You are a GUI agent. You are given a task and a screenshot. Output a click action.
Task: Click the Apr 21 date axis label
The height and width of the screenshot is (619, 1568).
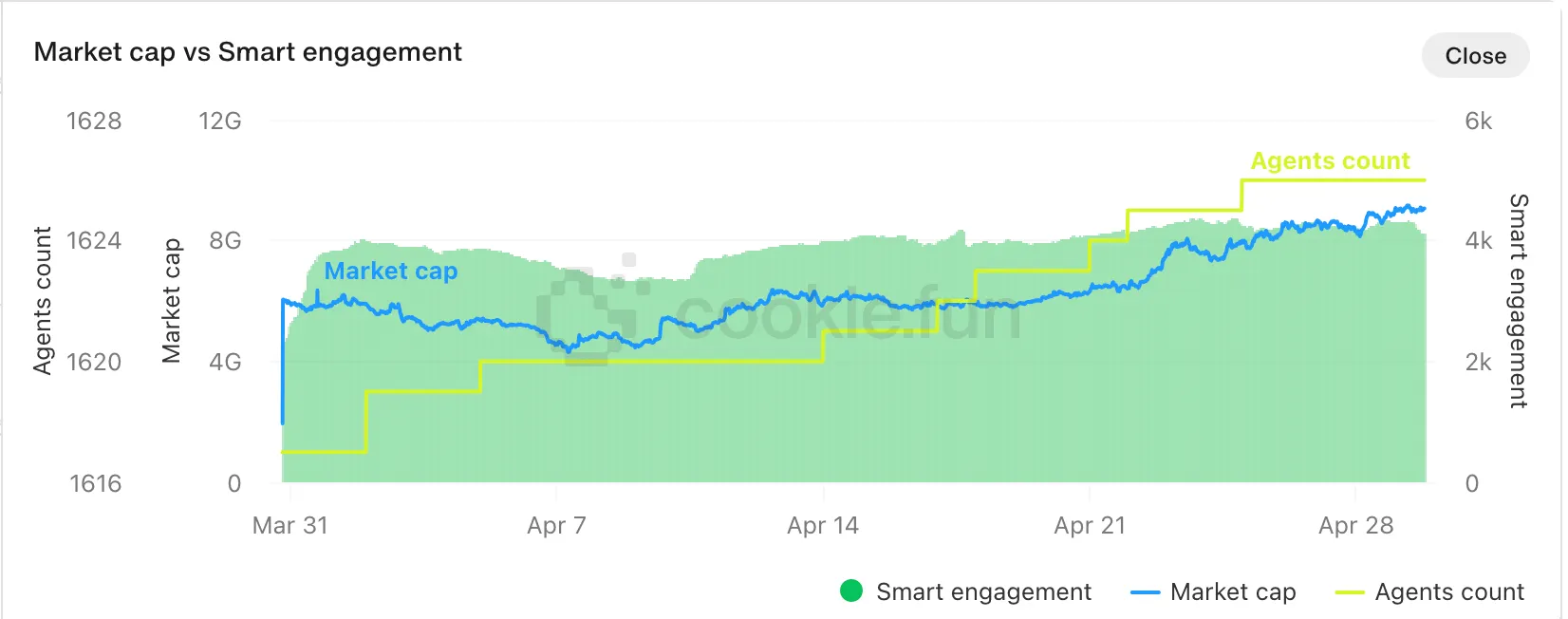[x=1090, y=526]
